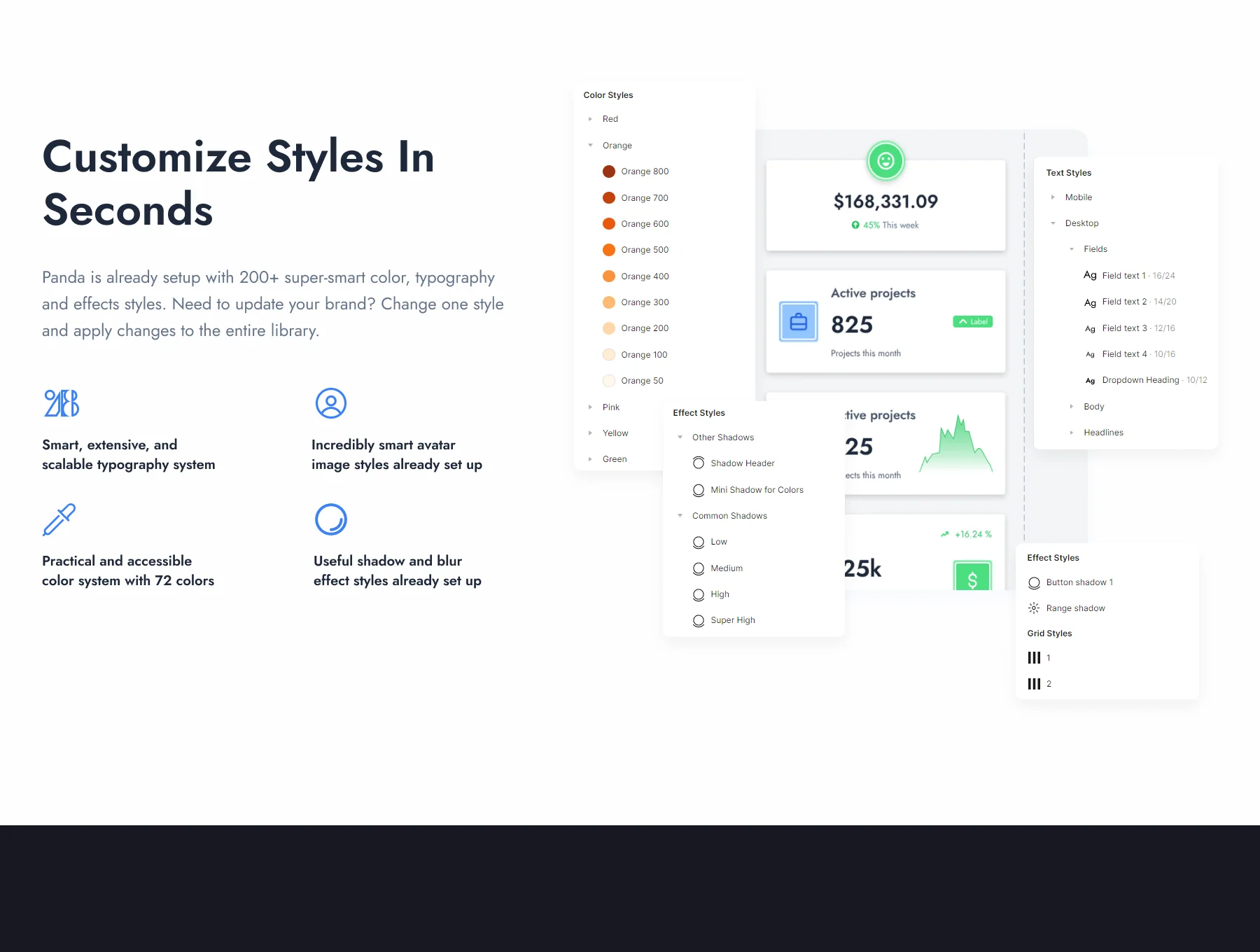Image resolution: width=1260 pixels, height=952 pixels.
Task: Click the Ag icon for Field text 1
Action: [1090, 276]
